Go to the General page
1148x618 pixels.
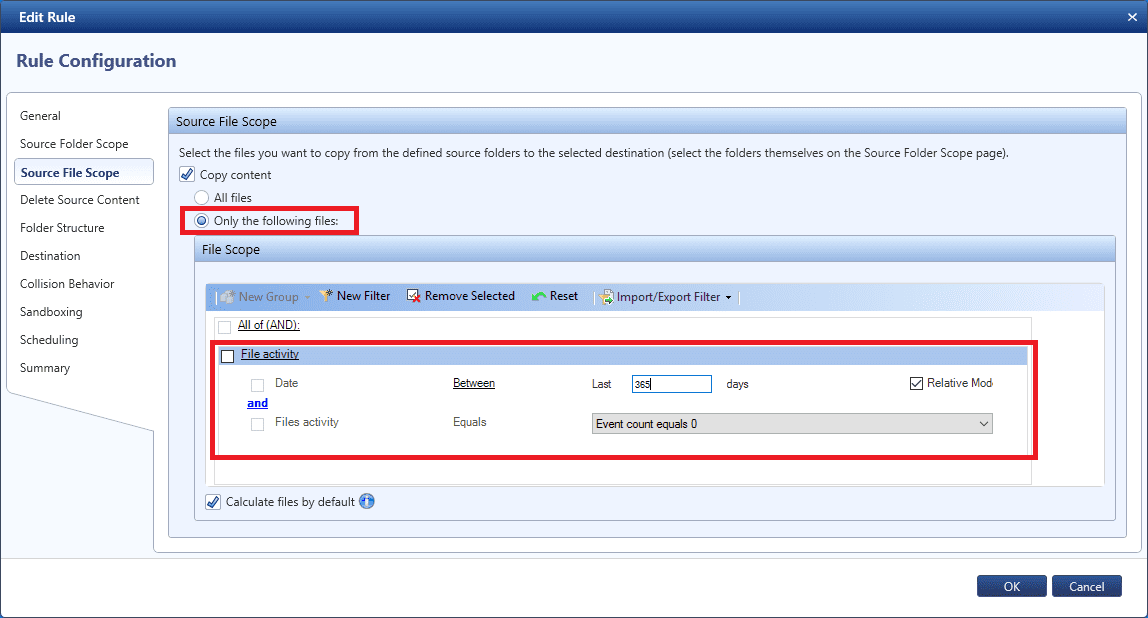40,116
